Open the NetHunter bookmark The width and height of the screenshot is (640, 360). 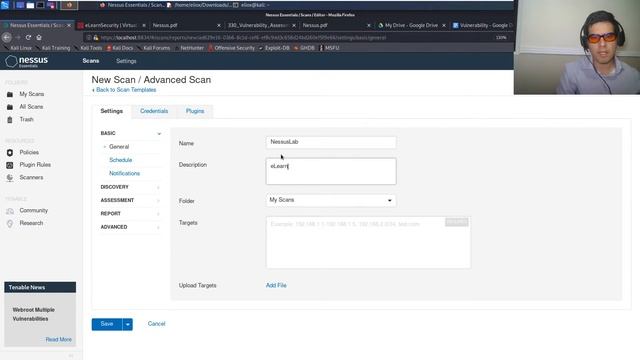[189, 48]
